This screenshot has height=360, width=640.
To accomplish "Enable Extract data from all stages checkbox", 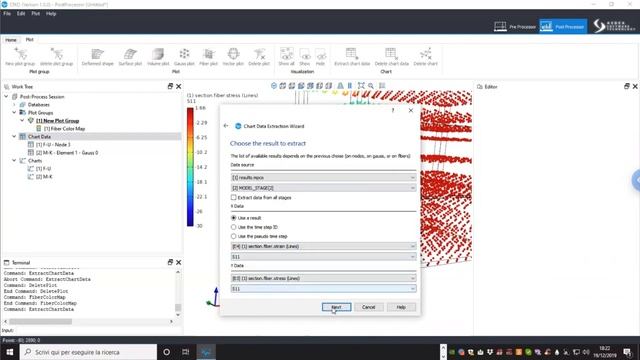I will click(233, 197).
